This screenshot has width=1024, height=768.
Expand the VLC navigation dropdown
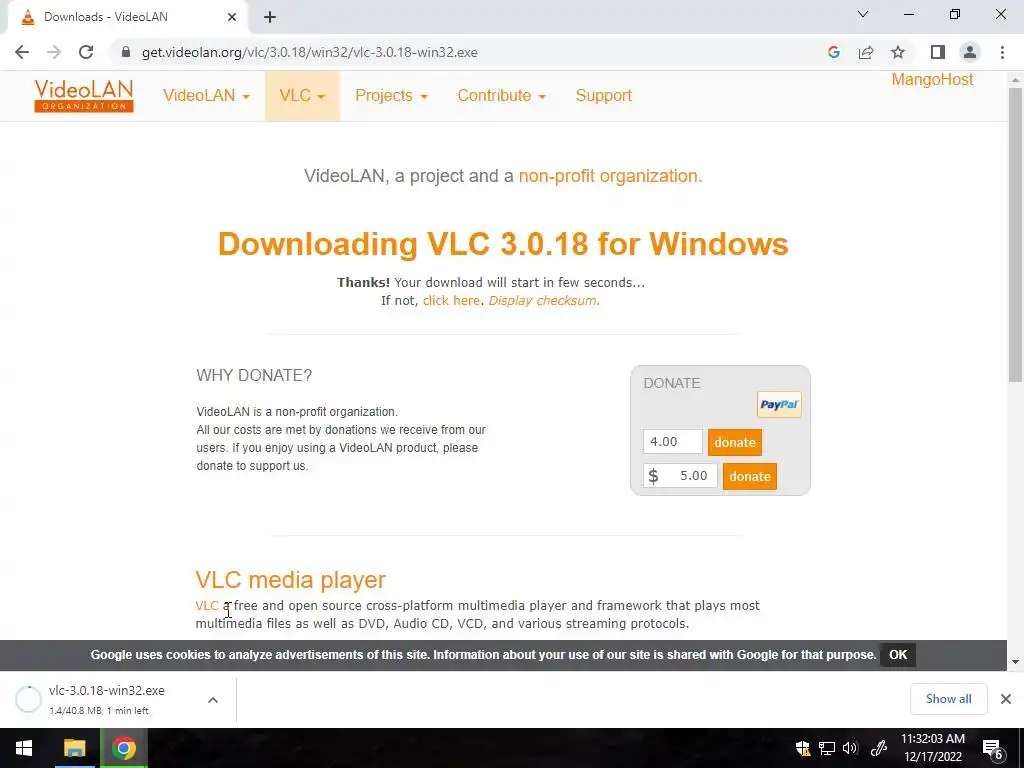(x=302, y=95)
